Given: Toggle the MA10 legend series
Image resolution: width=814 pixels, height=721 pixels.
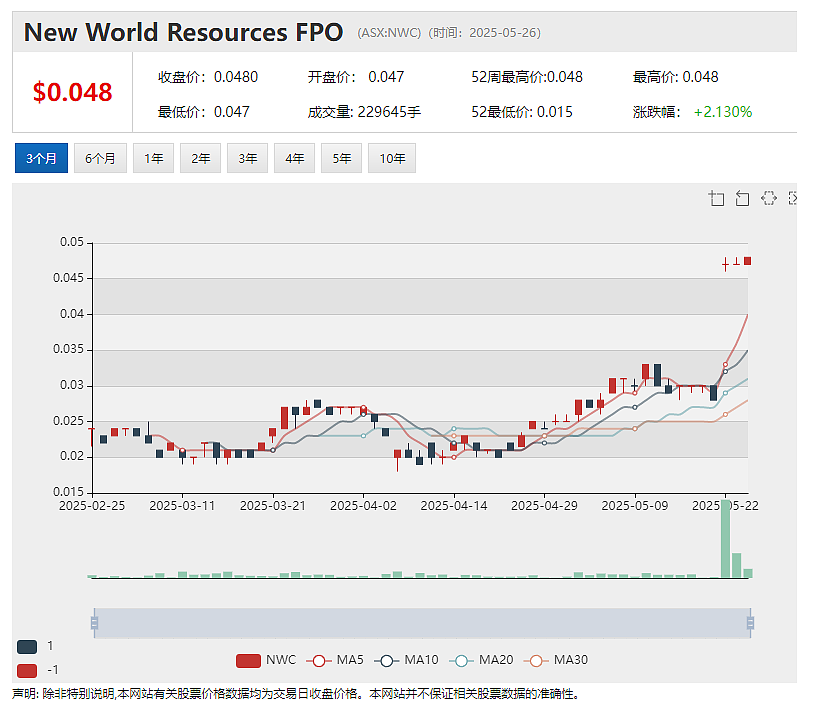Looking at the screenshot, I should 406,660.
